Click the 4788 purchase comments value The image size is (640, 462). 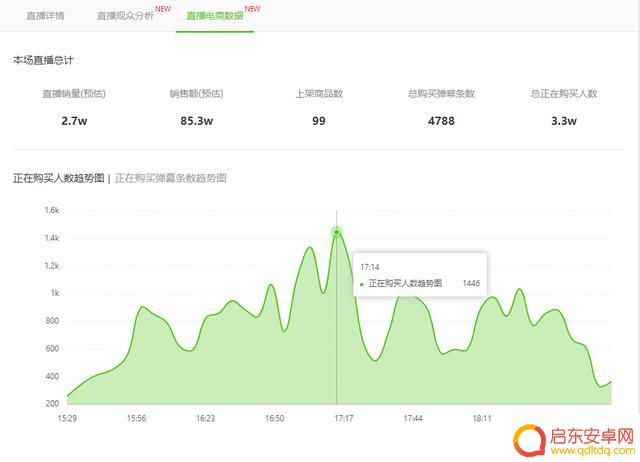(441, 121)
